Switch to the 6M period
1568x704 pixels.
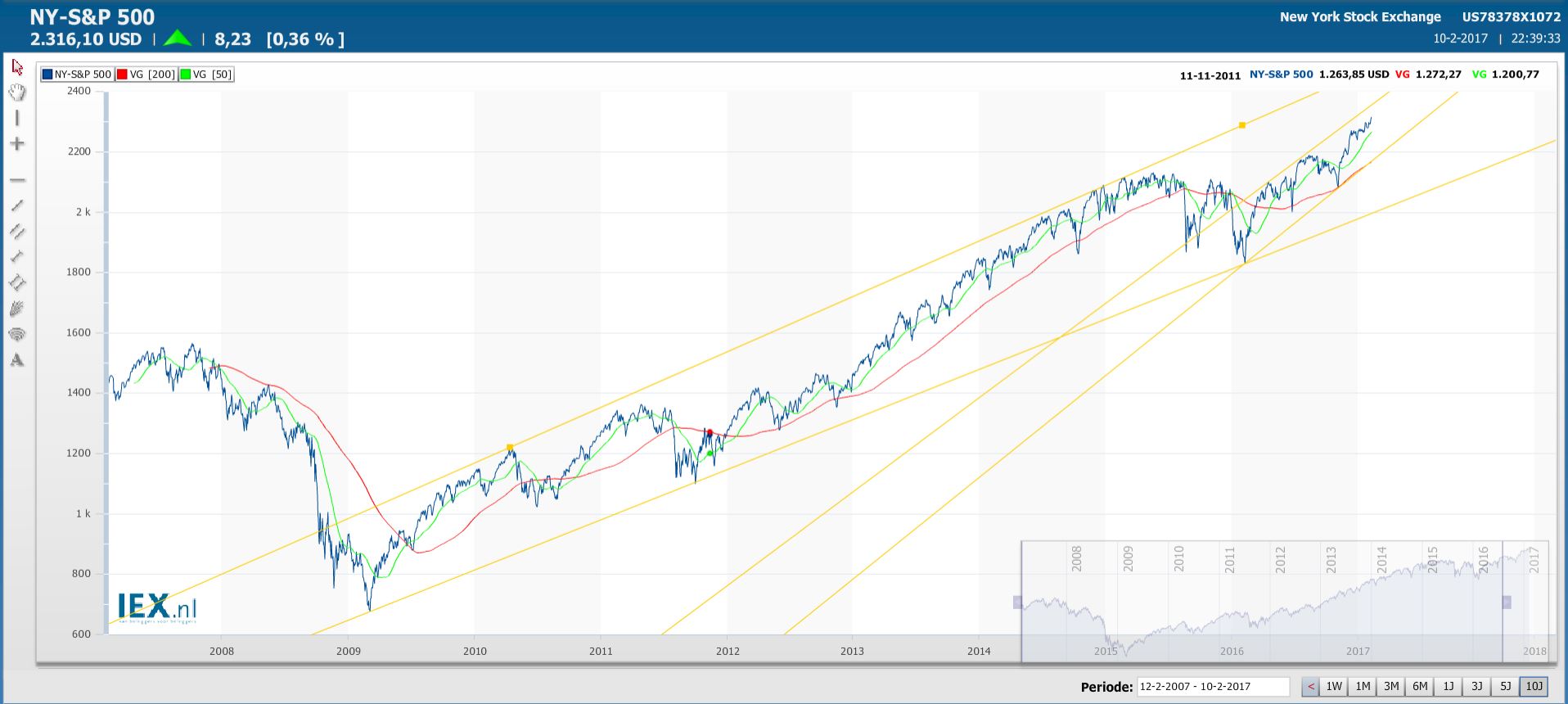click(1420, 687)
